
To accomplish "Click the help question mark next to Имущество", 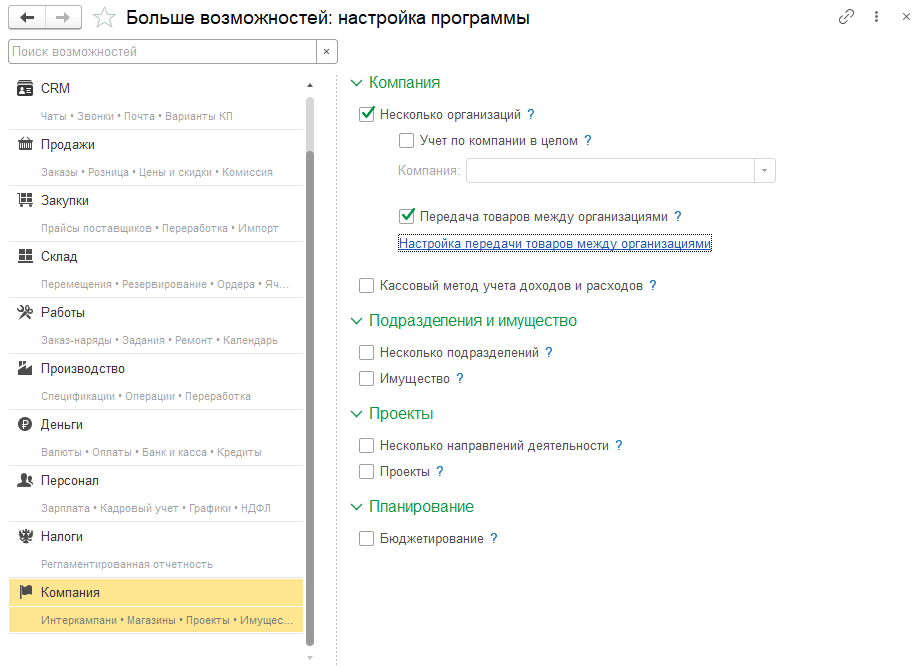I will (460, 379).
